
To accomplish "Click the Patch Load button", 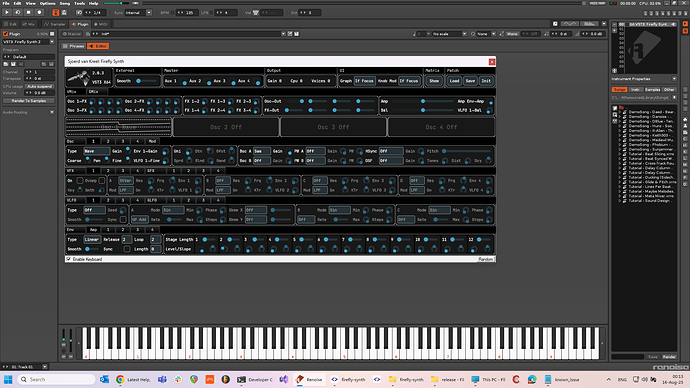I will point(454,81).
